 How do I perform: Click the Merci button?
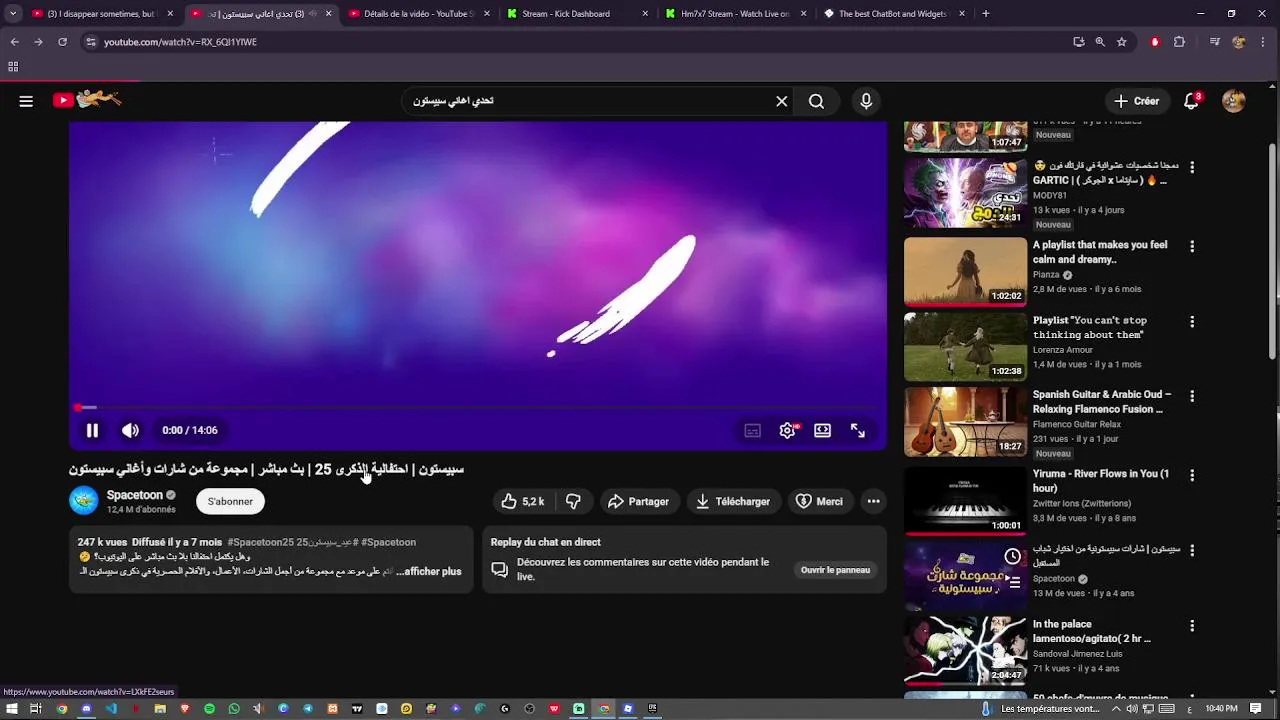(x=819, y=501)
